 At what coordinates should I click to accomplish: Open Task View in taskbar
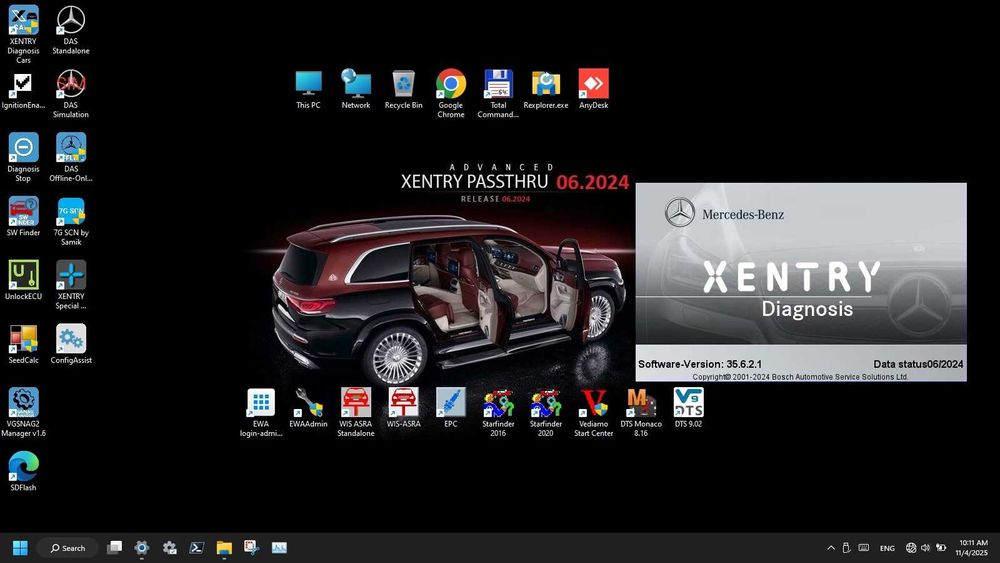114,548
